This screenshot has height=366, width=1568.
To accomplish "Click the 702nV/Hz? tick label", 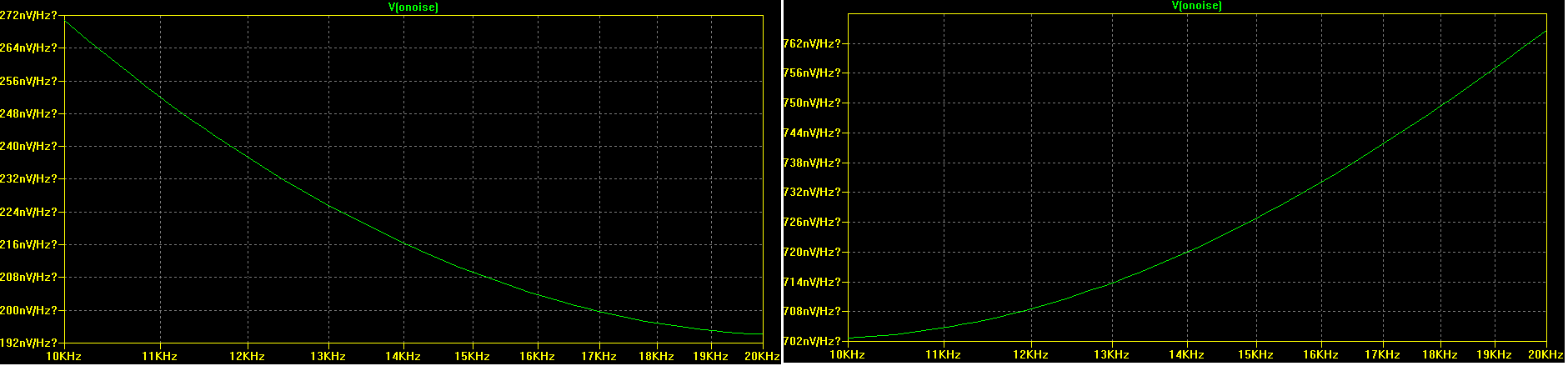I will pyautogui.click(x=813, y=342).
